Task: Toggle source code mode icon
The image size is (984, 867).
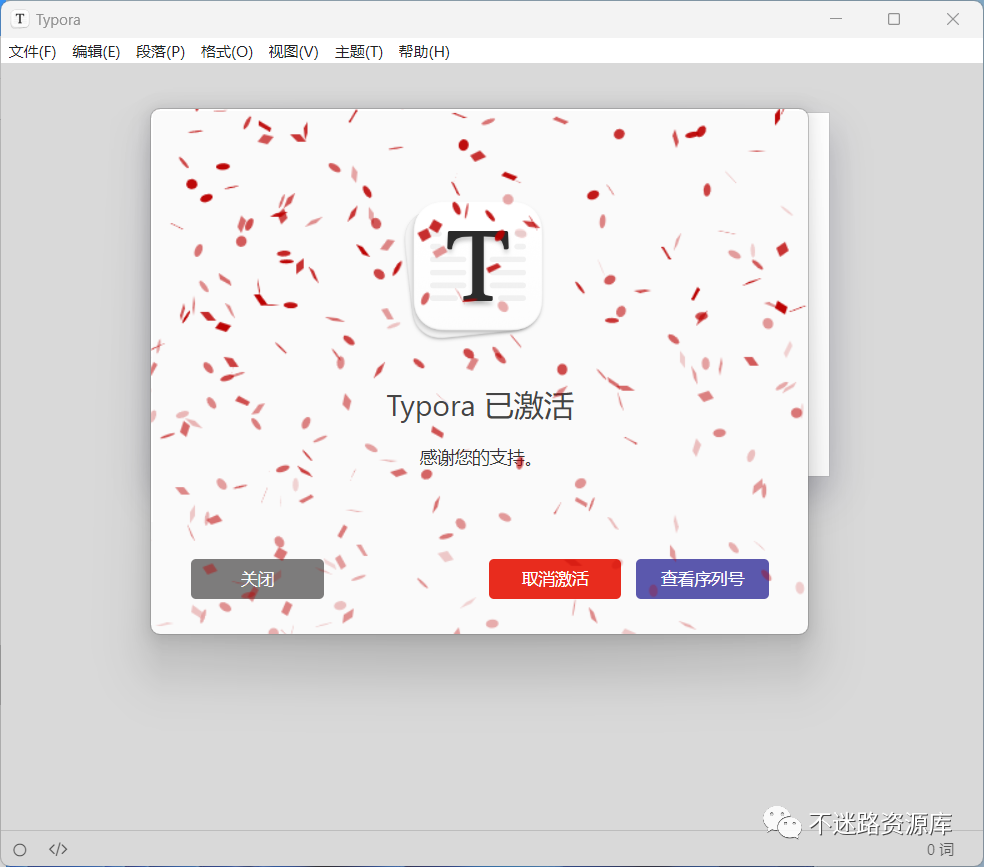Action: pyautogui.click(x=58, y=849)
